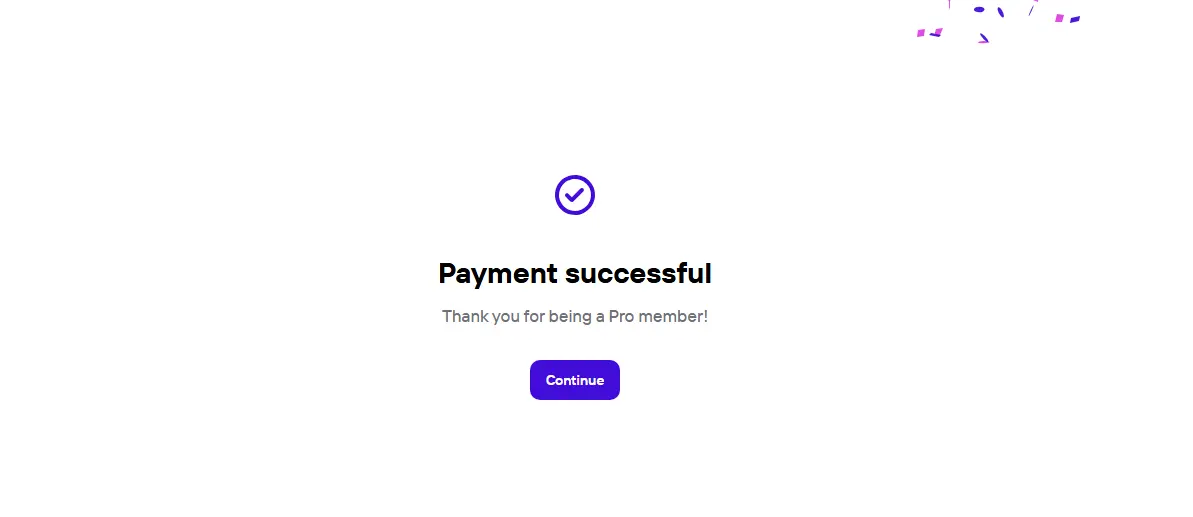Click the thin blue diagonal confetti streak

[x=1031, y=11]
